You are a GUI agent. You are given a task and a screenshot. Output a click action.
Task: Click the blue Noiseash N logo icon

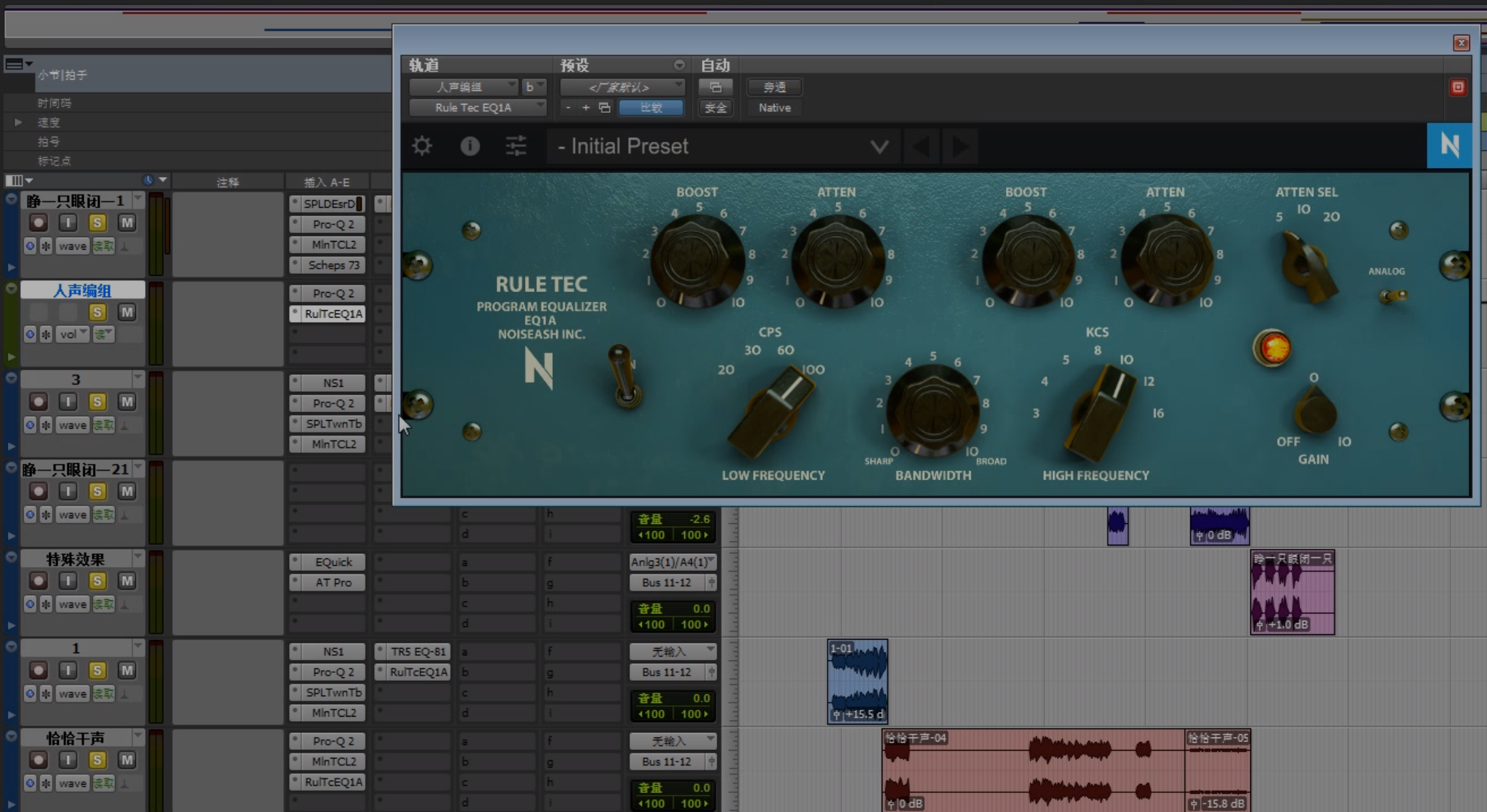click(1448, 145)
